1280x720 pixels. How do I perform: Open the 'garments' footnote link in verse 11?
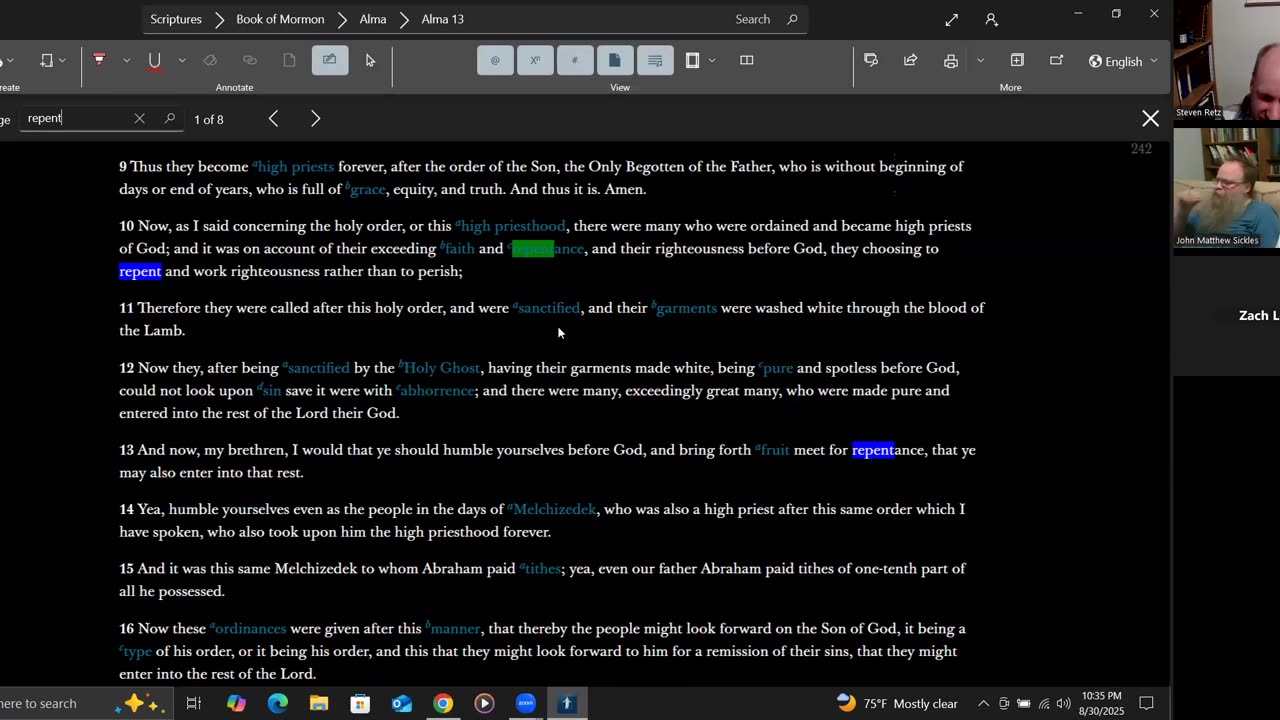coord(687,308)
